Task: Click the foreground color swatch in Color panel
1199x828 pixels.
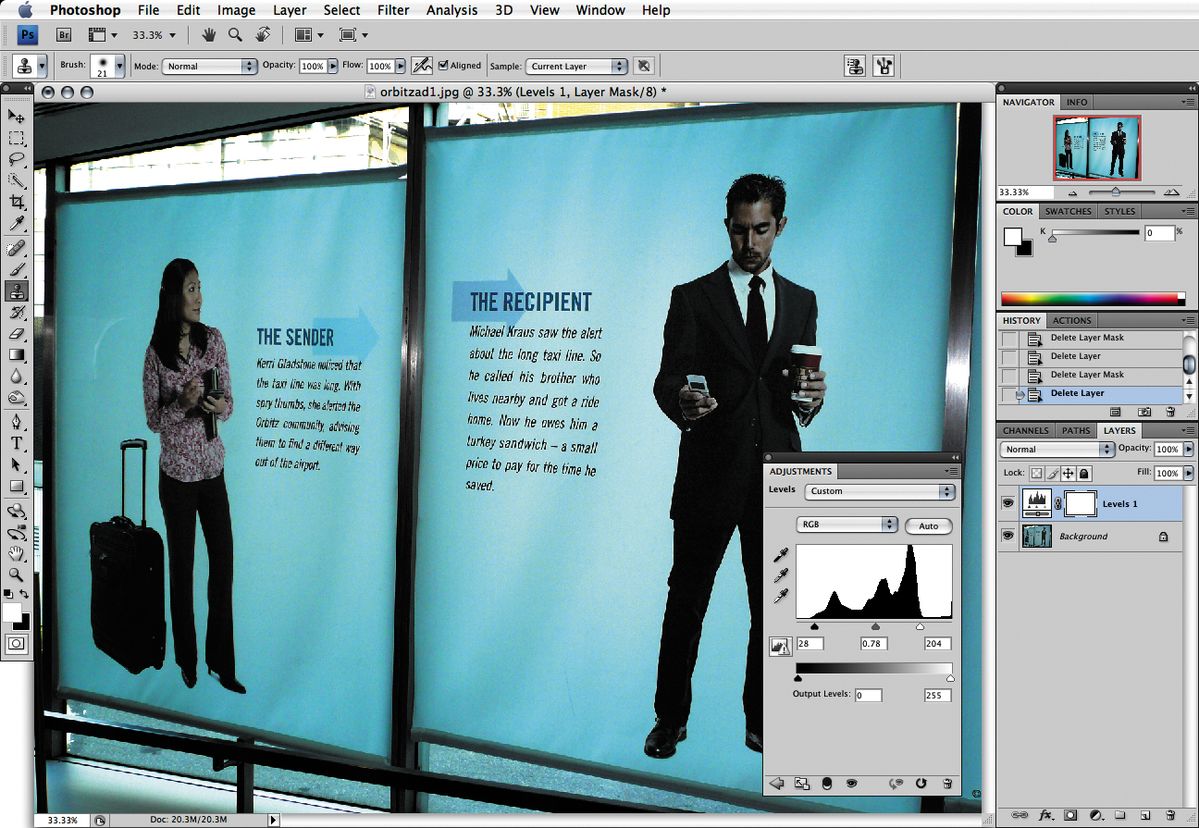Action: point(1013,237)
